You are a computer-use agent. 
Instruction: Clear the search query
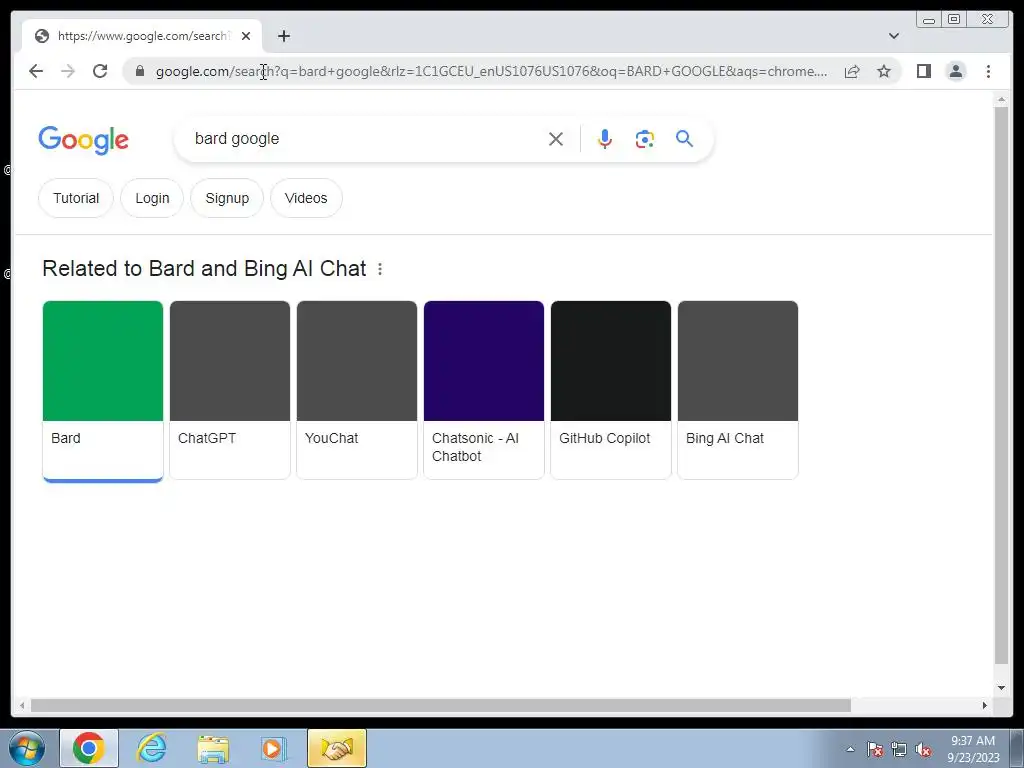click(556, 138)
